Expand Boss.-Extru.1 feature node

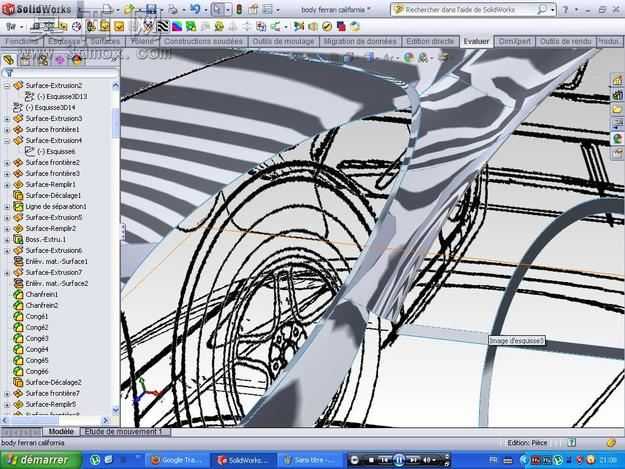[x=6, y=239]
